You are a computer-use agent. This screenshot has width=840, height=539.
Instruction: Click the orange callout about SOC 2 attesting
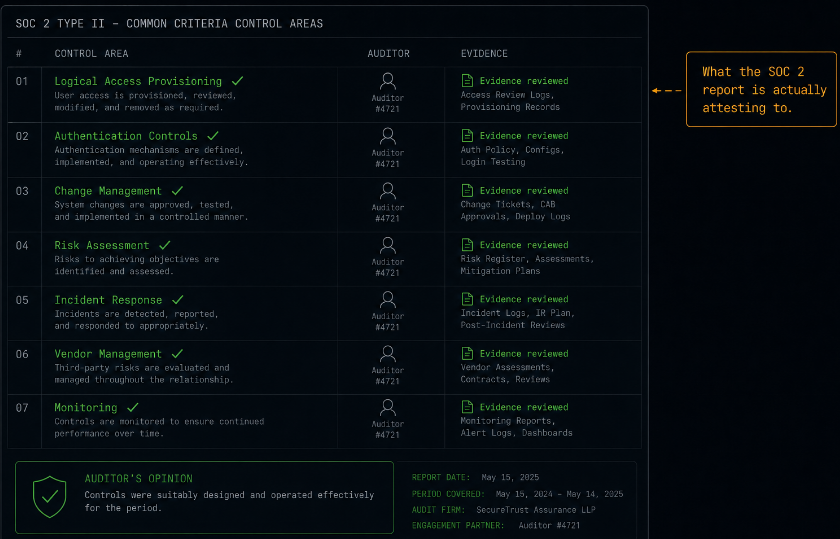pos(761,89)
